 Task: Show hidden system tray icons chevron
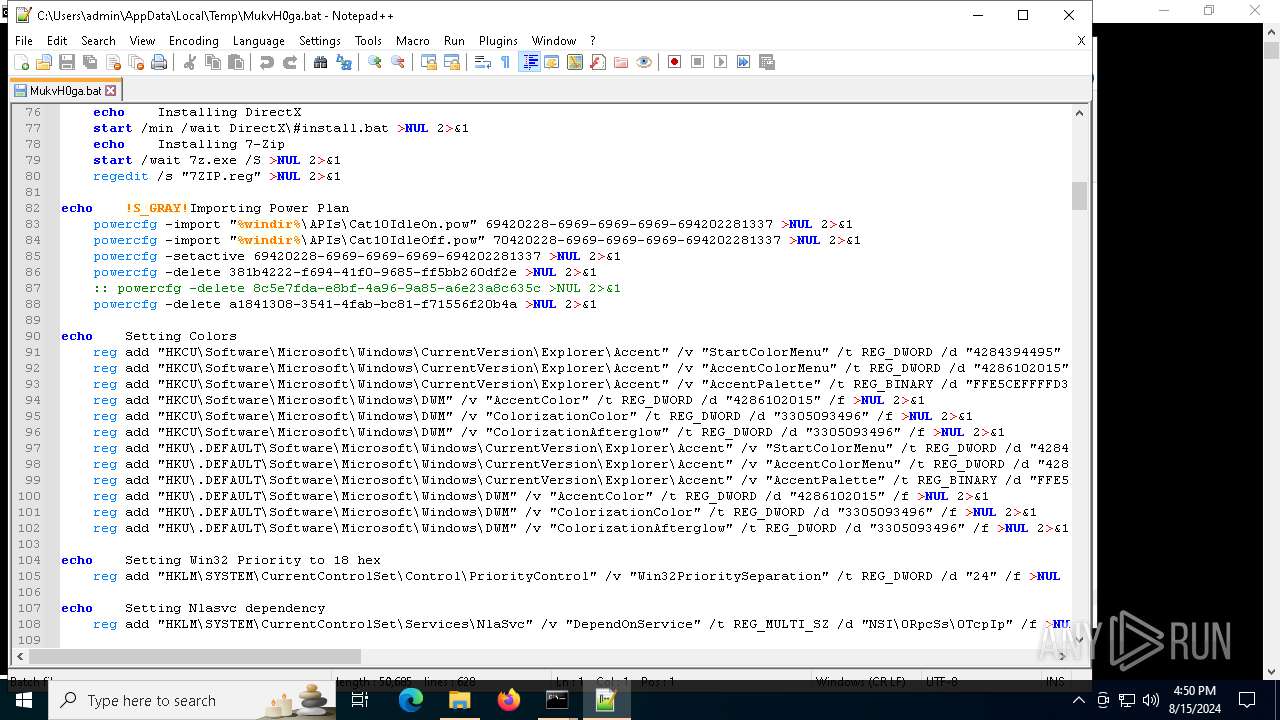point(1078,700)
